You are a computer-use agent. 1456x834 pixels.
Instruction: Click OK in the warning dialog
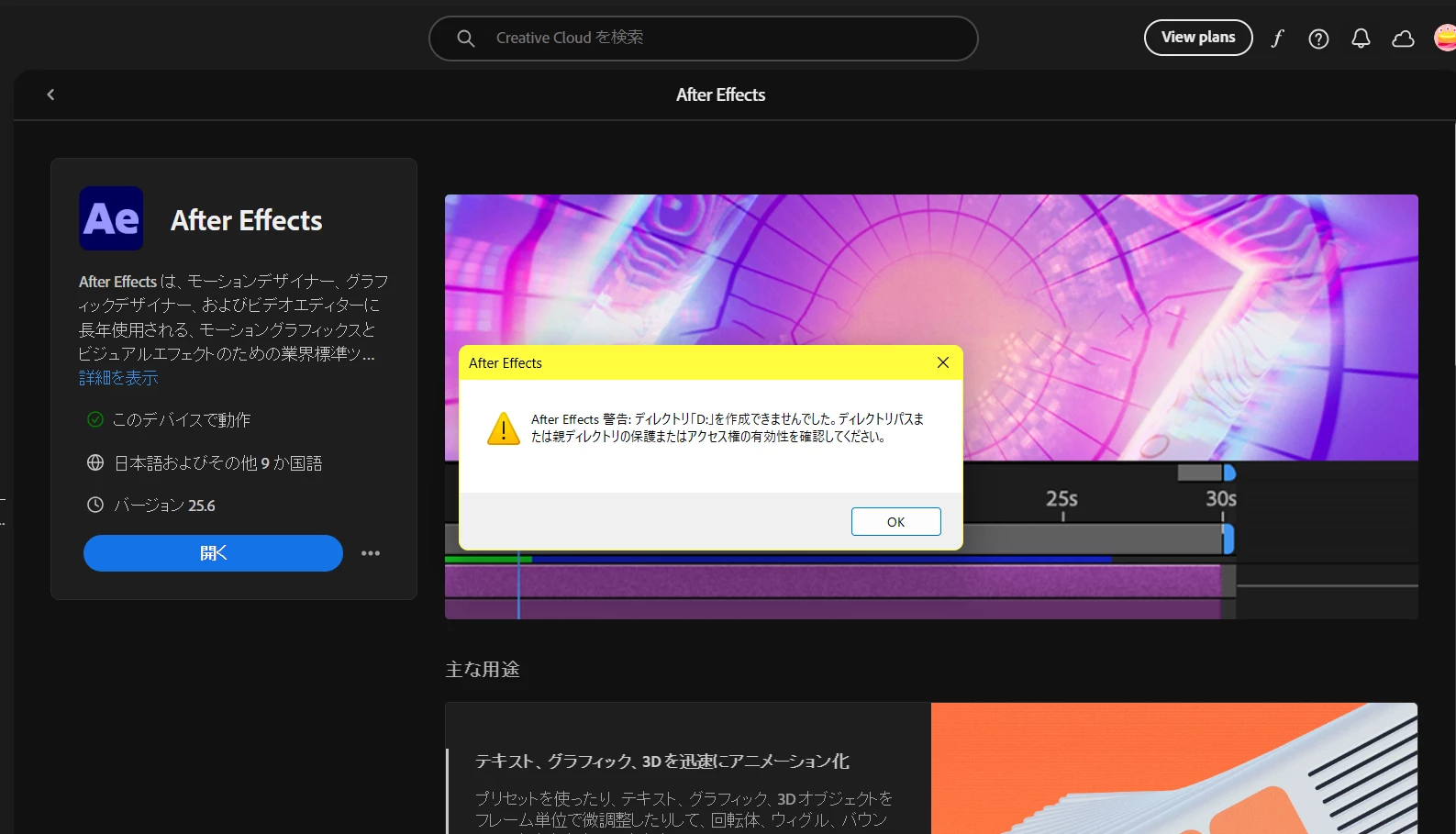tap(895, 521)
